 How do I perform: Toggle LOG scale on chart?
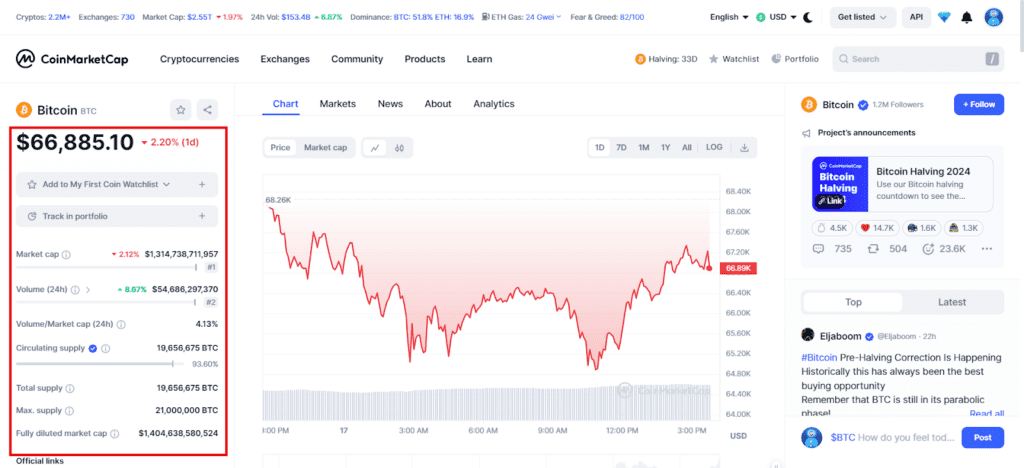714,148
